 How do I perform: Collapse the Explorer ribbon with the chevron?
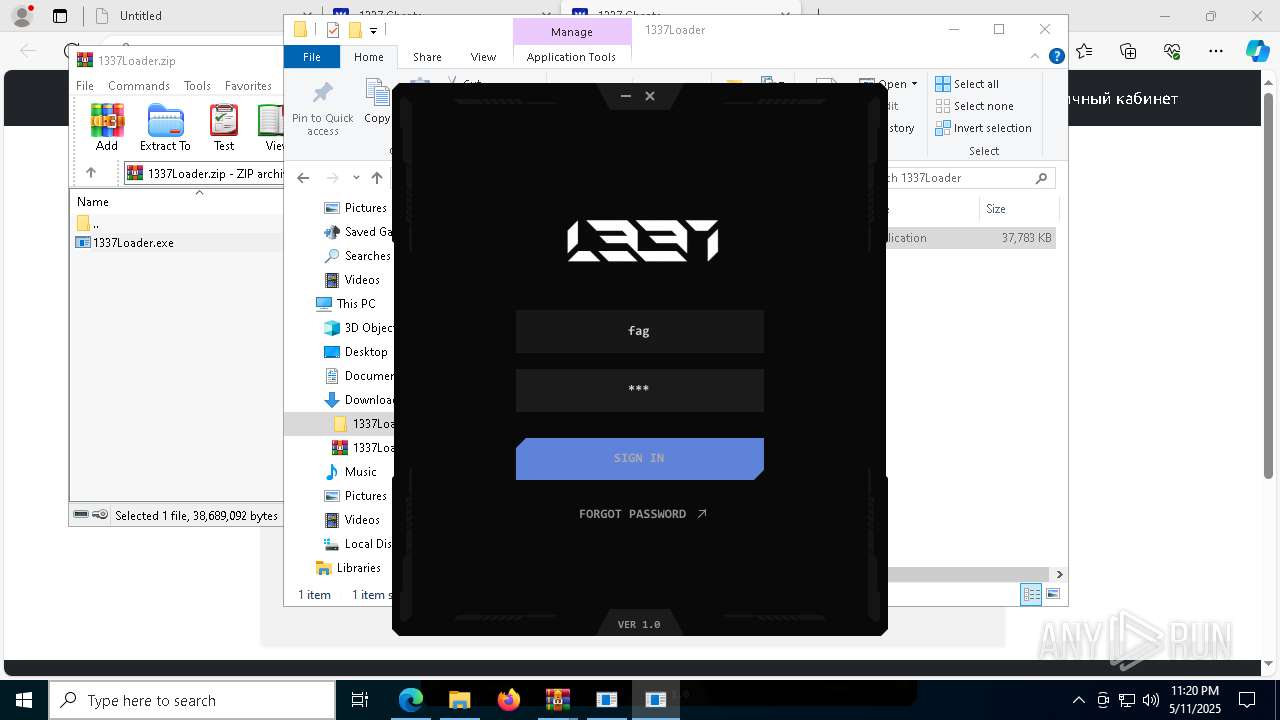(x=1037, y=57)
